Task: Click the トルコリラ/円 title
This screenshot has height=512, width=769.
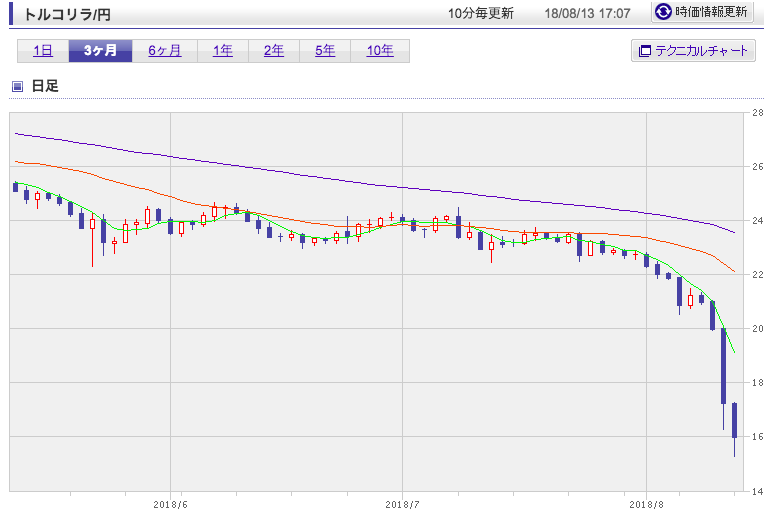Action: pos(67,15)
